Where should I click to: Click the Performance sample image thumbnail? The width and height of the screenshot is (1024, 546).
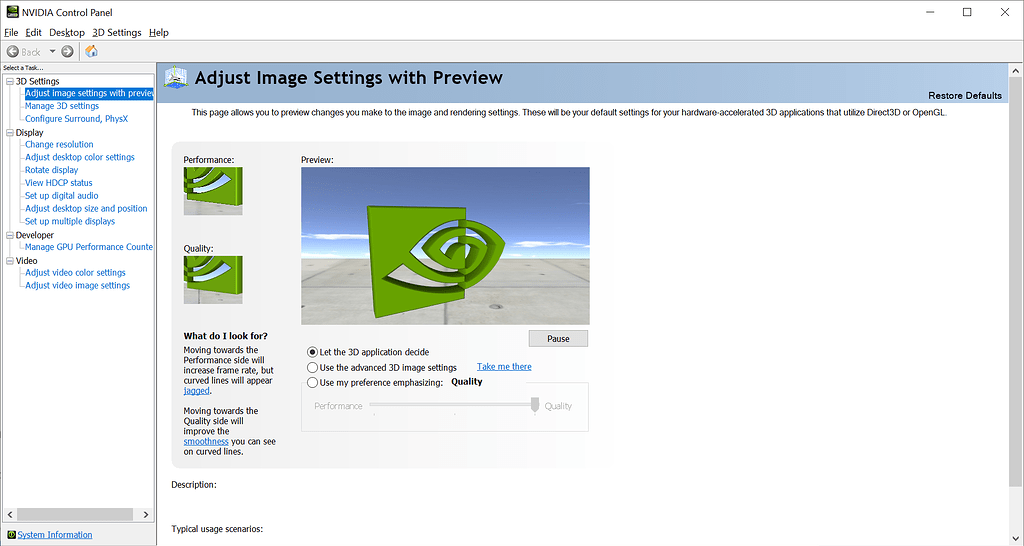[x=213, y=190]
